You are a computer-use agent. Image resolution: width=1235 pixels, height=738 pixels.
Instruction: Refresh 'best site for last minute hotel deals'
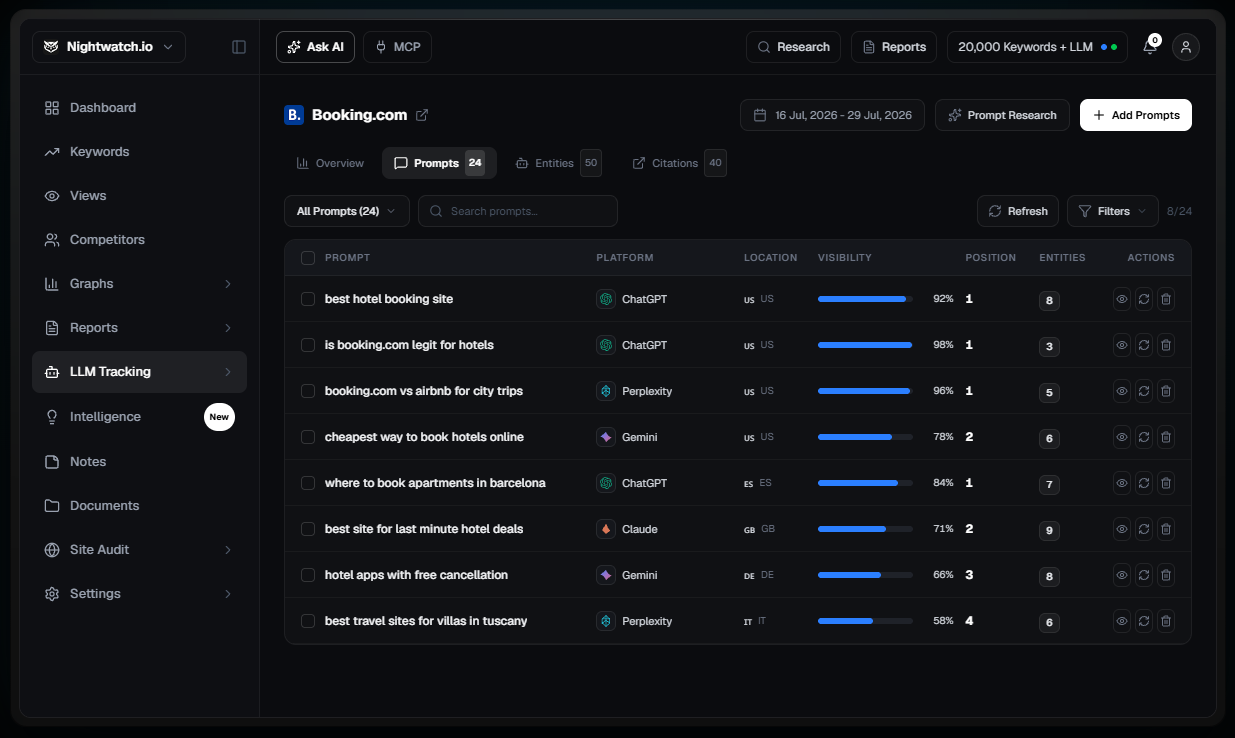(1144, 529)
